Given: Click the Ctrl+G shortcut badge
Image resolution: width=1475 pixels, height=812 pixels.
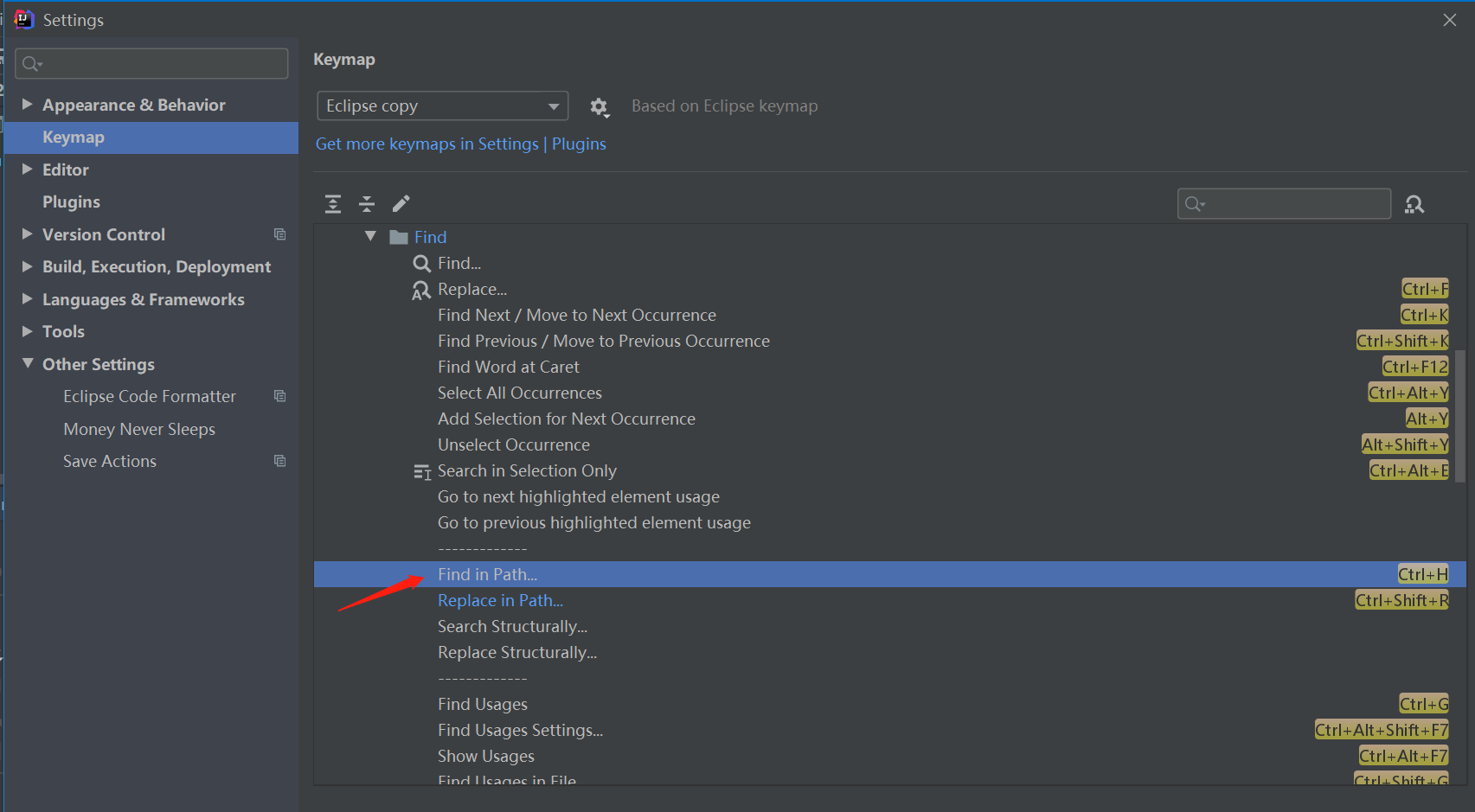Looking at the screenshot, I should coord(1424,704).
